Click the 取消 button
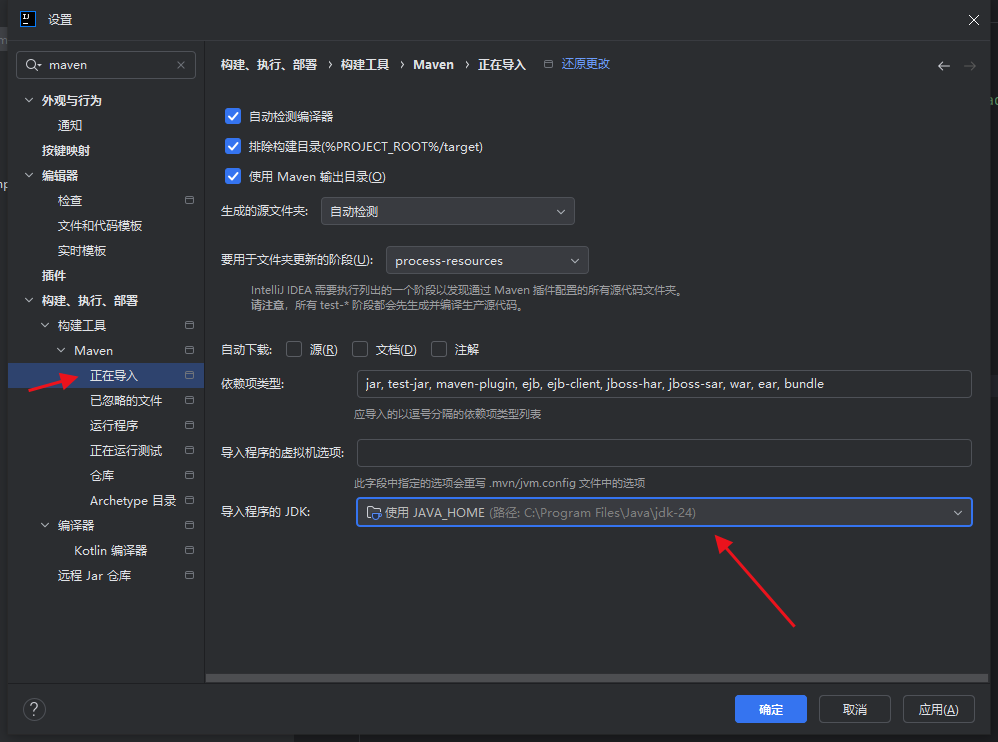 [855, 709]
